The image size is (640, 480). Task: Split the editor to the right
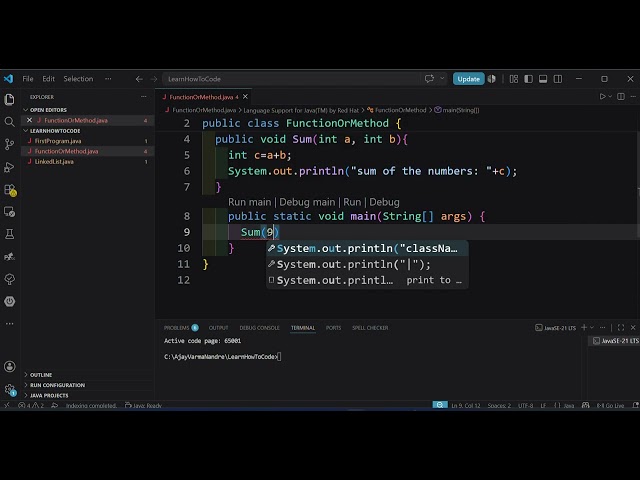(x=621, y=97)
